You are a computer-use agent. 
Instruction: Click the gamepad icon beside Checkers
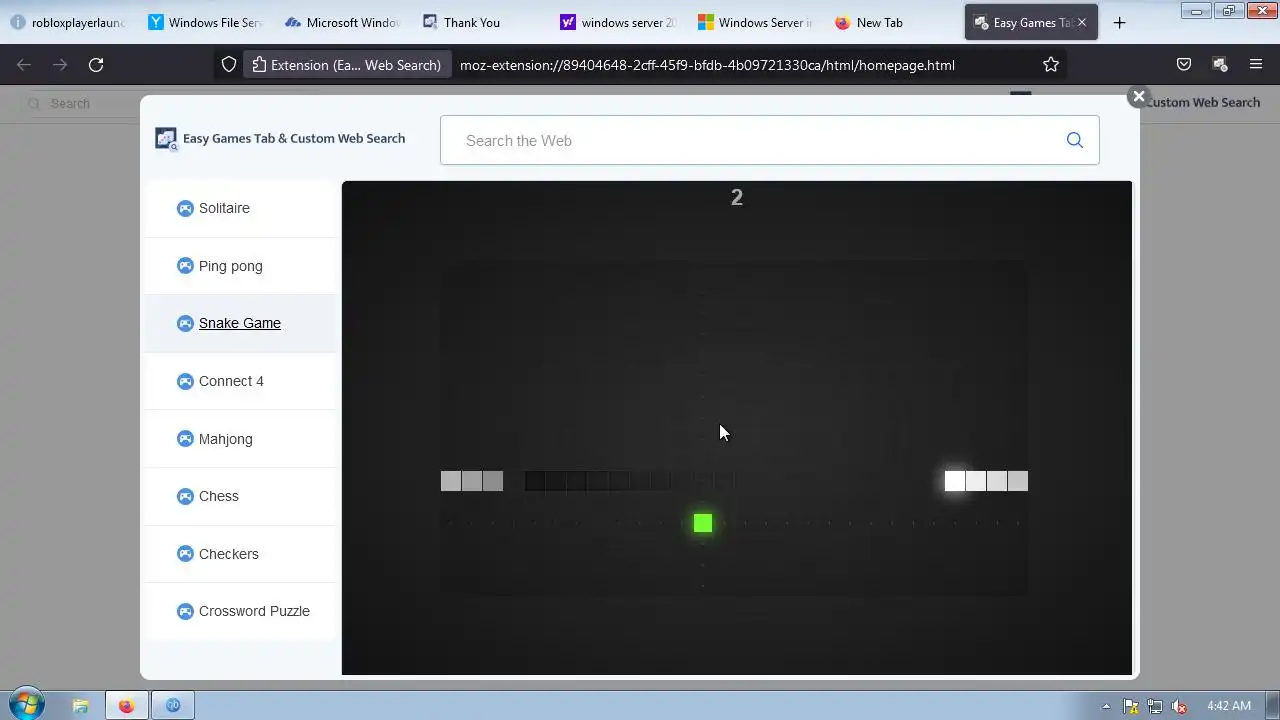185,554
